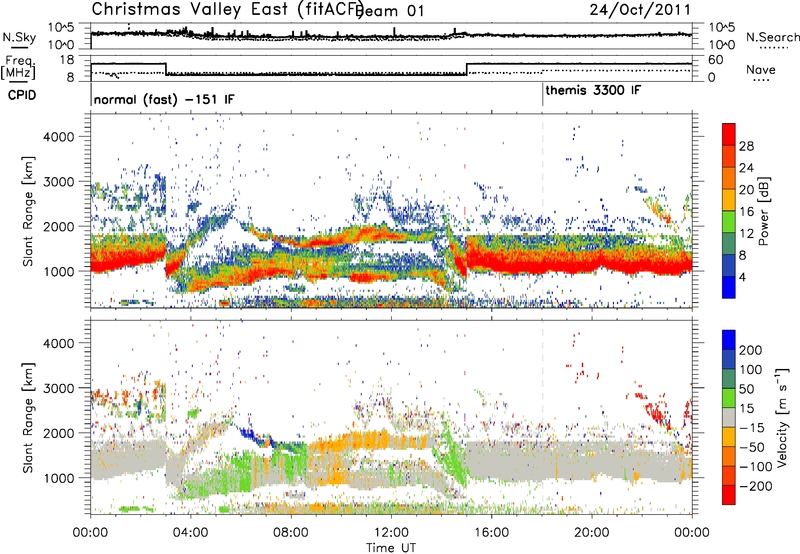Click the velocity panel 'Slant Range [km]' label
This screenshot has width=800, height=554.
[28, 418]
